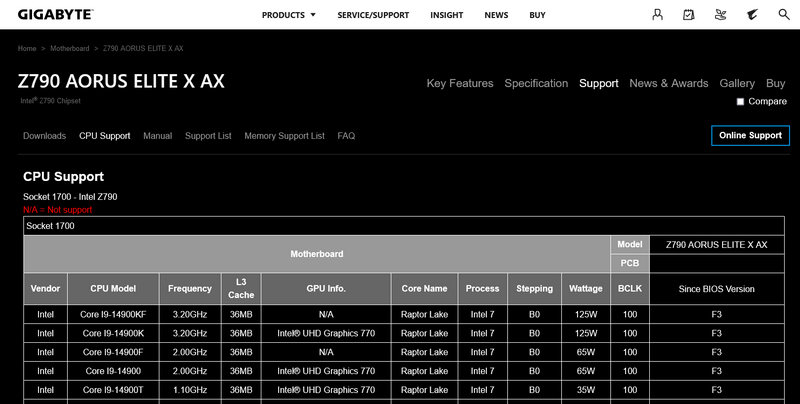Screen dimensions: 800x404
Task: Select the CPU Support sub-tab
Action: pos(105,136)
